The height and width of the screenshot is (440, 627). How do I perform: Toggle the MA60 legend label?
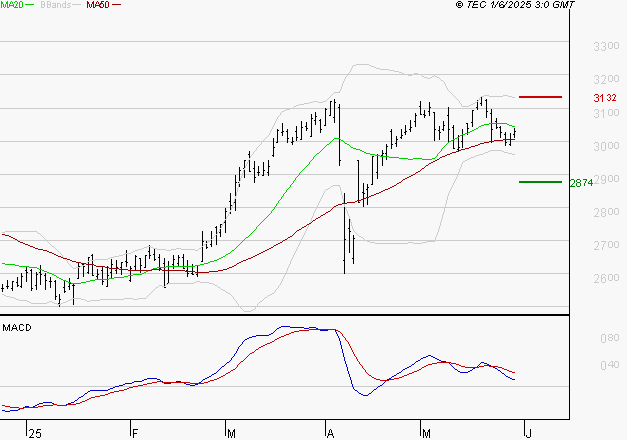(x=98, y=5)
